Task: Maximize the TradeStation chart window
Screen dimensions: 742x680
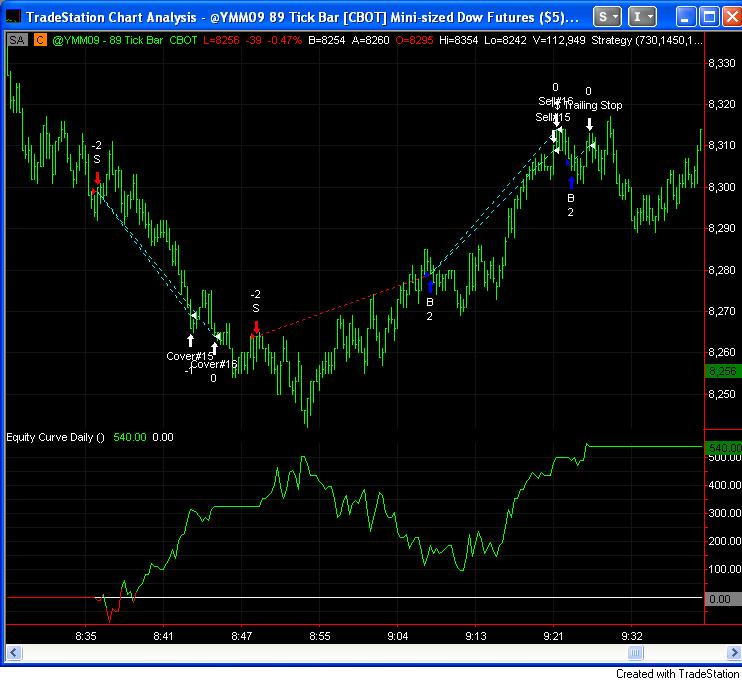Action: pyautogui.click(x=709, y=17)
